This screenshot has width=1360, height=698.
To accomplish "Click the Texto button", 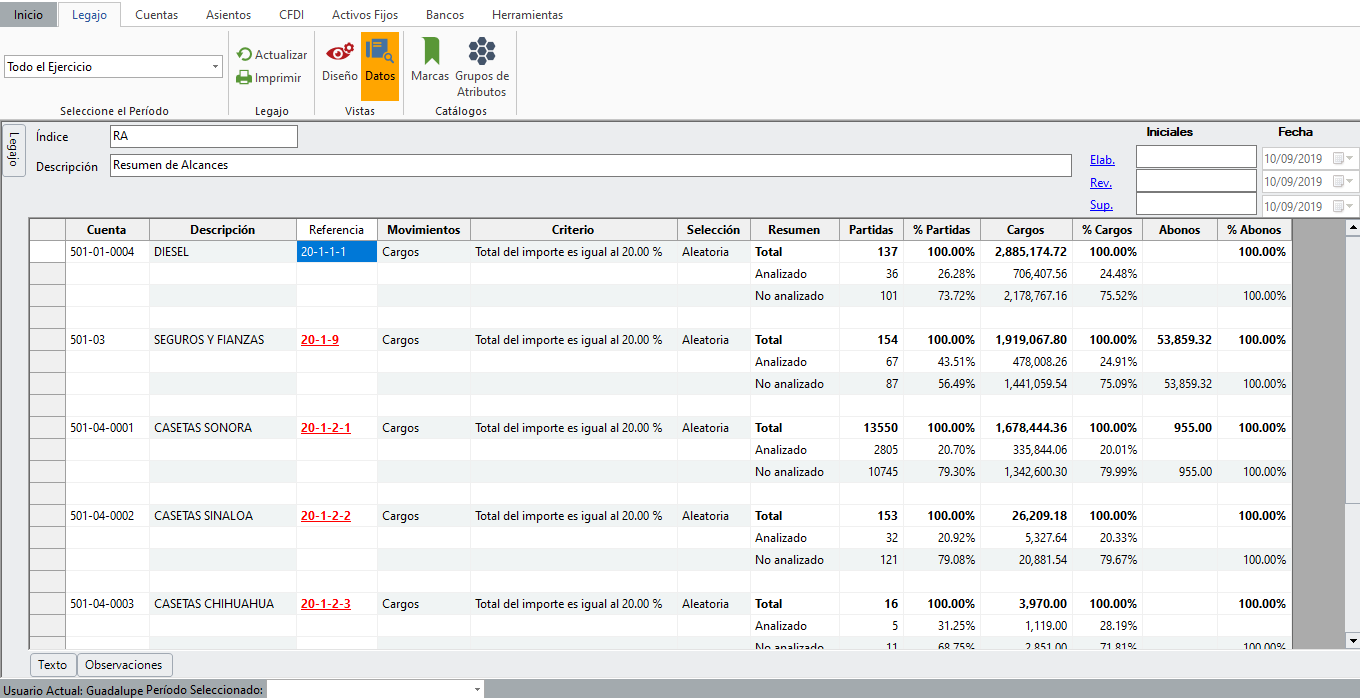I will 52,665.
